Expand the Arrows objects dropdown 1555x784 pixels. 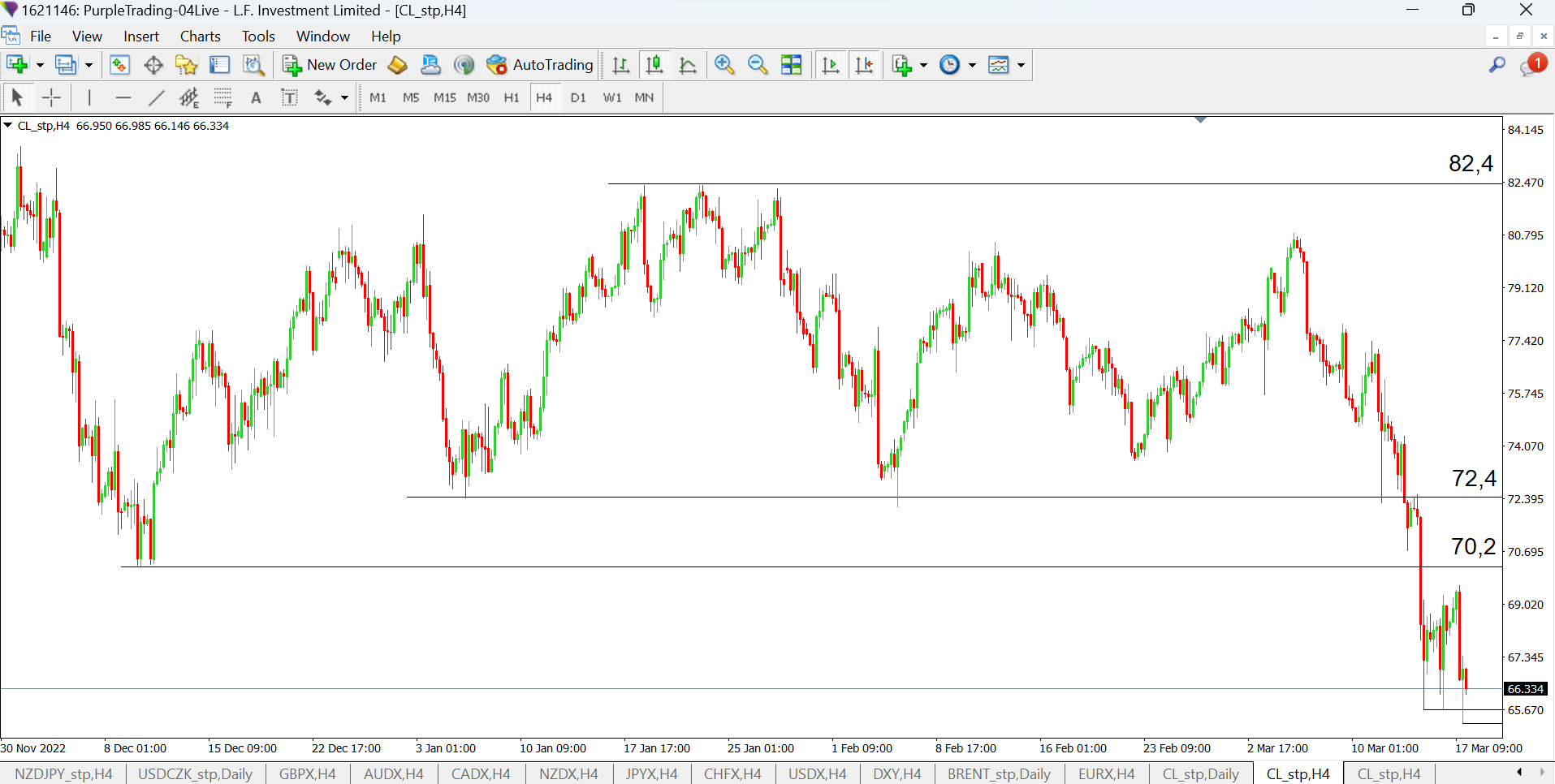point(345,98)
